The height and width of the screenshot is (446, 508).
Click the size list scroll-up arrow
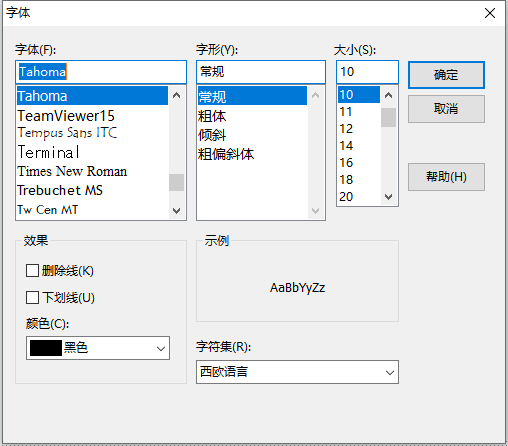tap(388, 95)
